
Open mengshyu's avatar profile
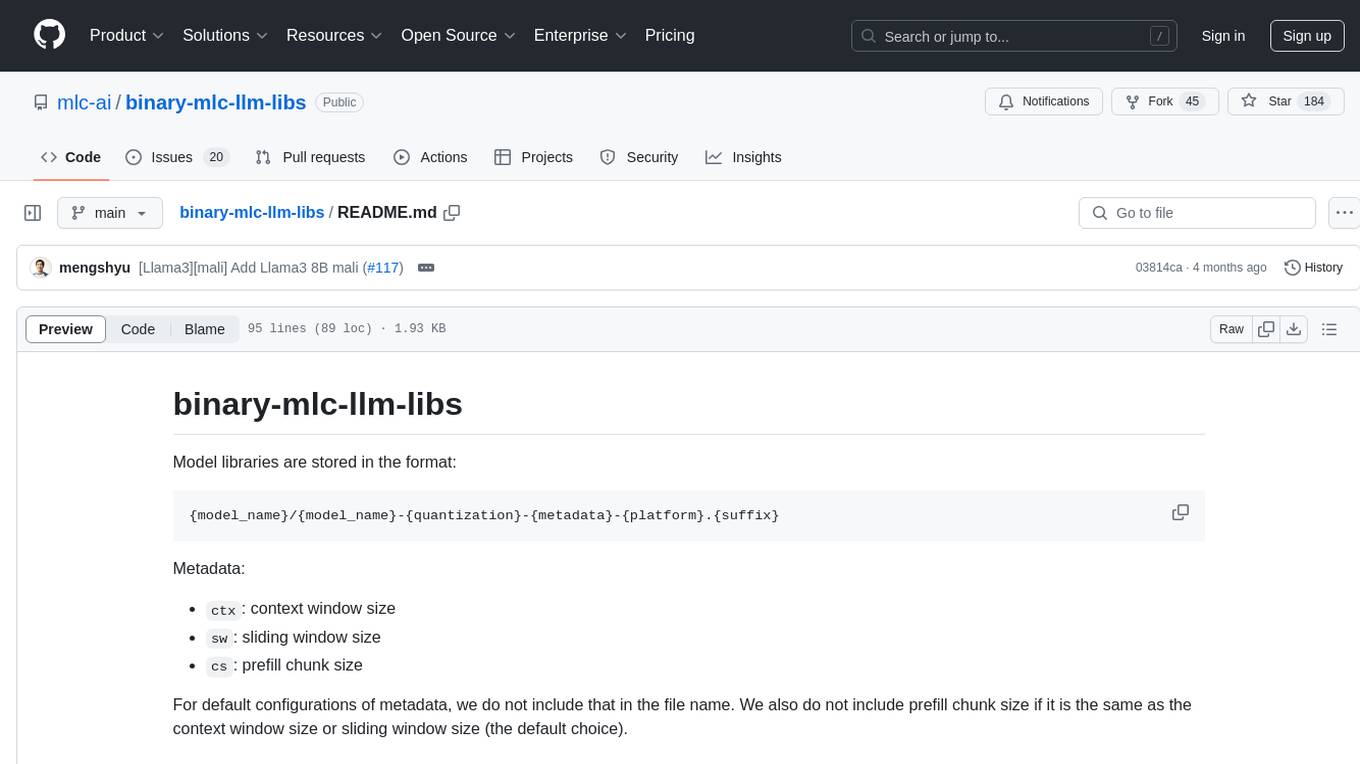[x=41, y=267]
